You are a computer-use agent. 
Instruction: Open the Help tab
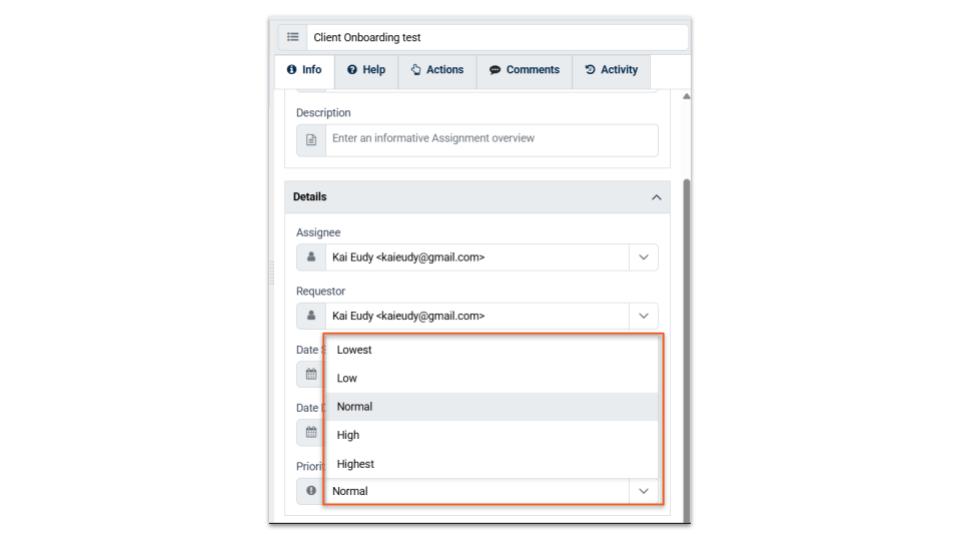click(366, 70)
